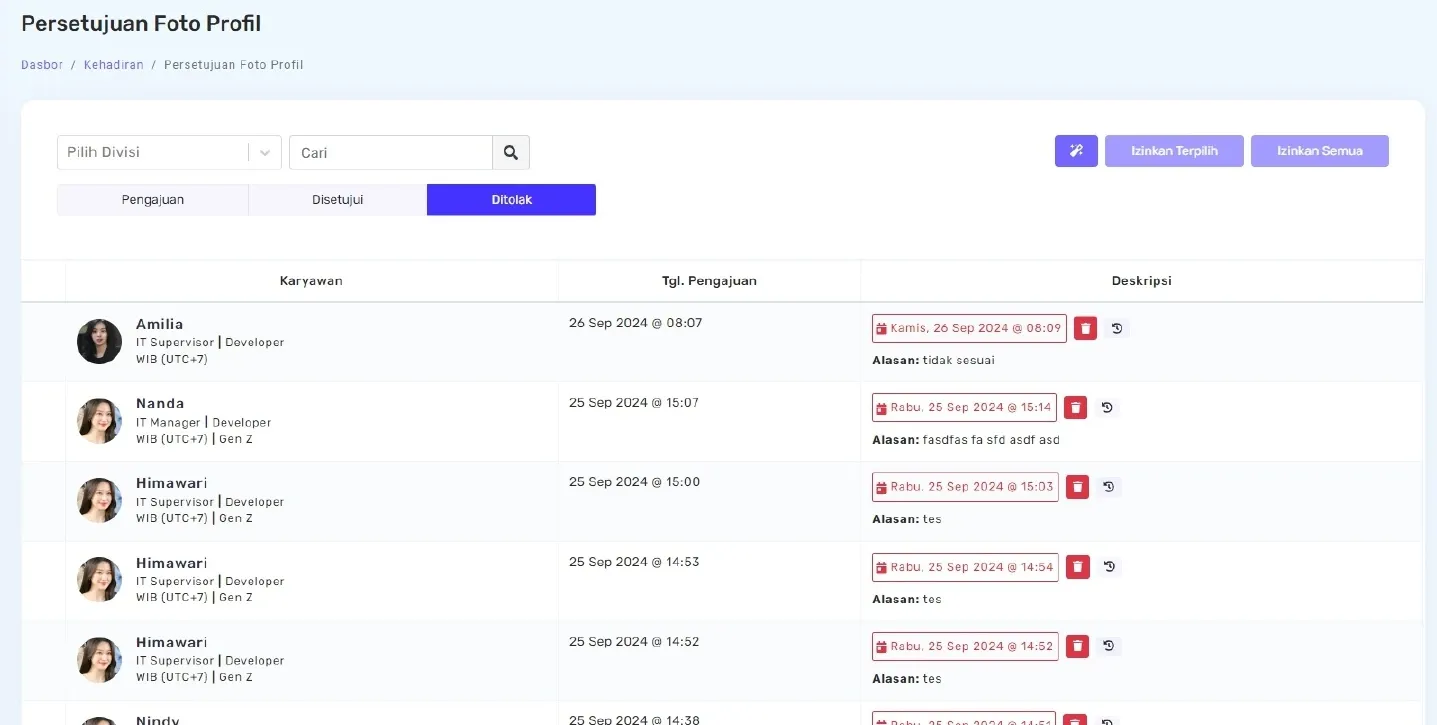Select the employee name Amilia
Screen dimensions: 1437x725
click(160, 324)
